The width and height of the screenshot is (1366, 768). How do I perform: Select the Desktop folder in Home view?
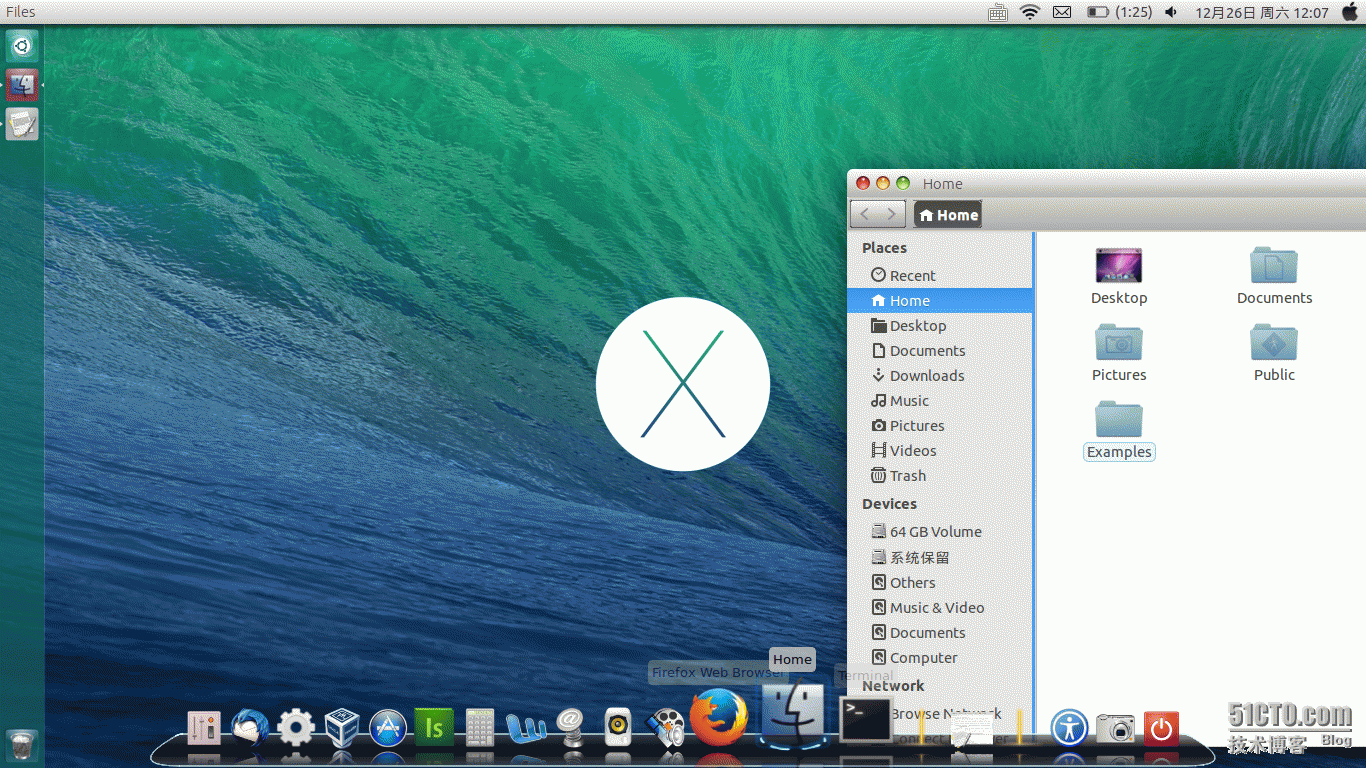(1119, 276)
